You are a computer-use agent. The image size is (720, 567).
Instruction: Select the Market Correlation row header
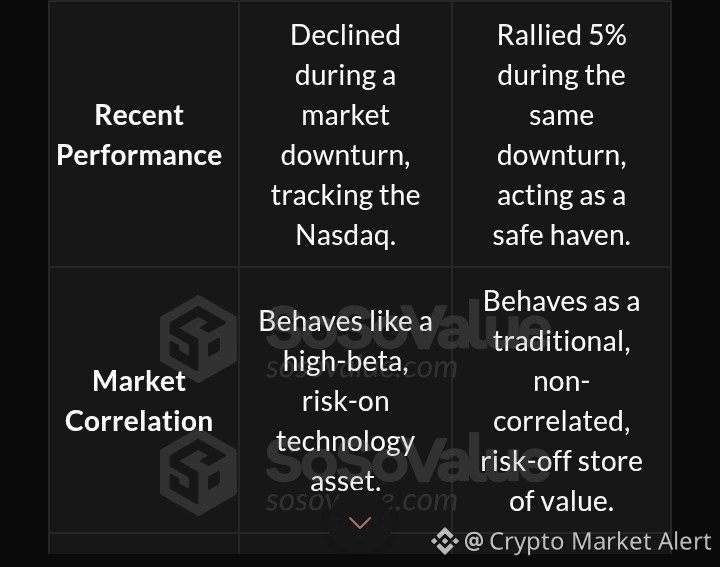(139, 400)
